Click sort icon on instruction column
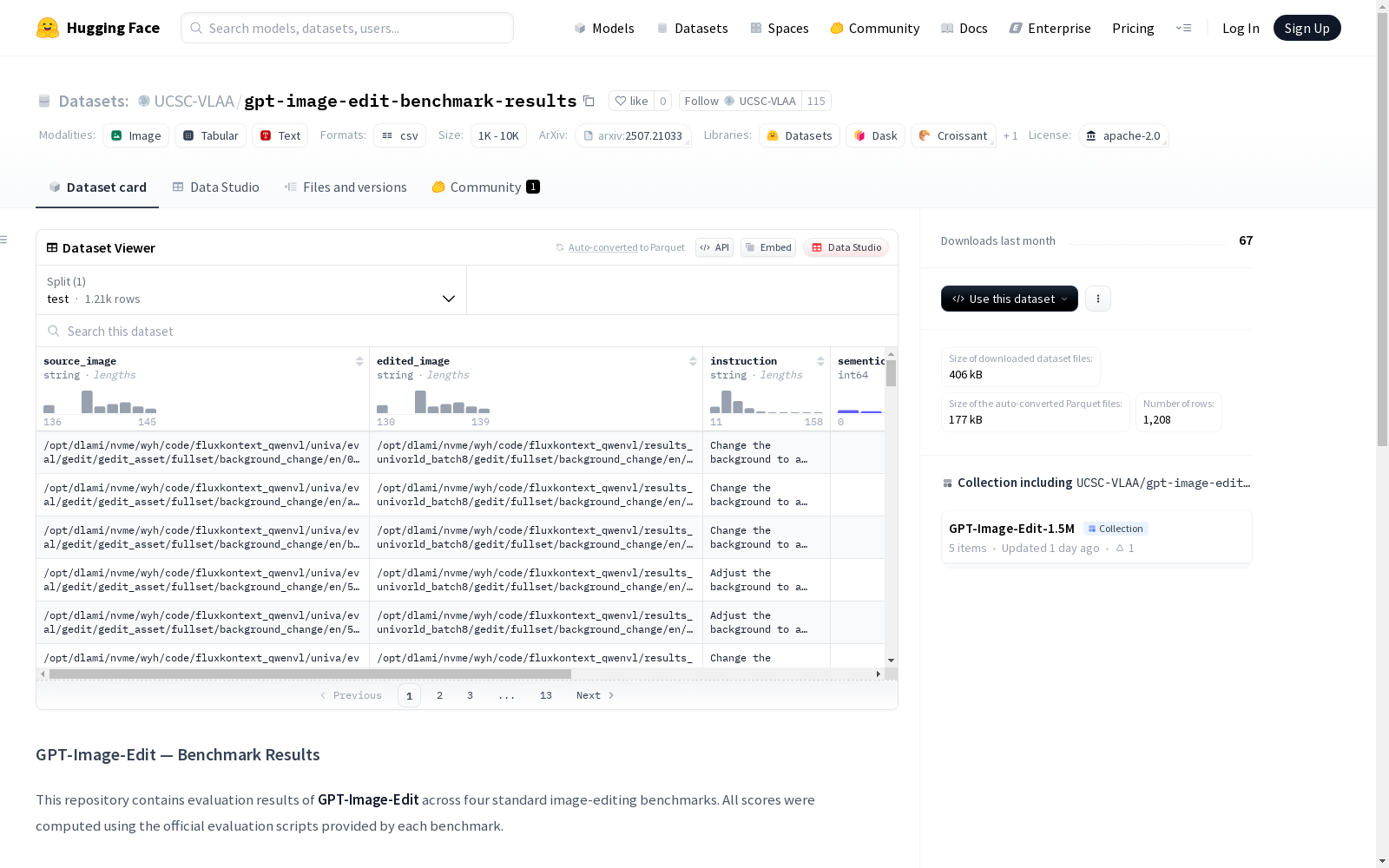 [x=820, y=361]
